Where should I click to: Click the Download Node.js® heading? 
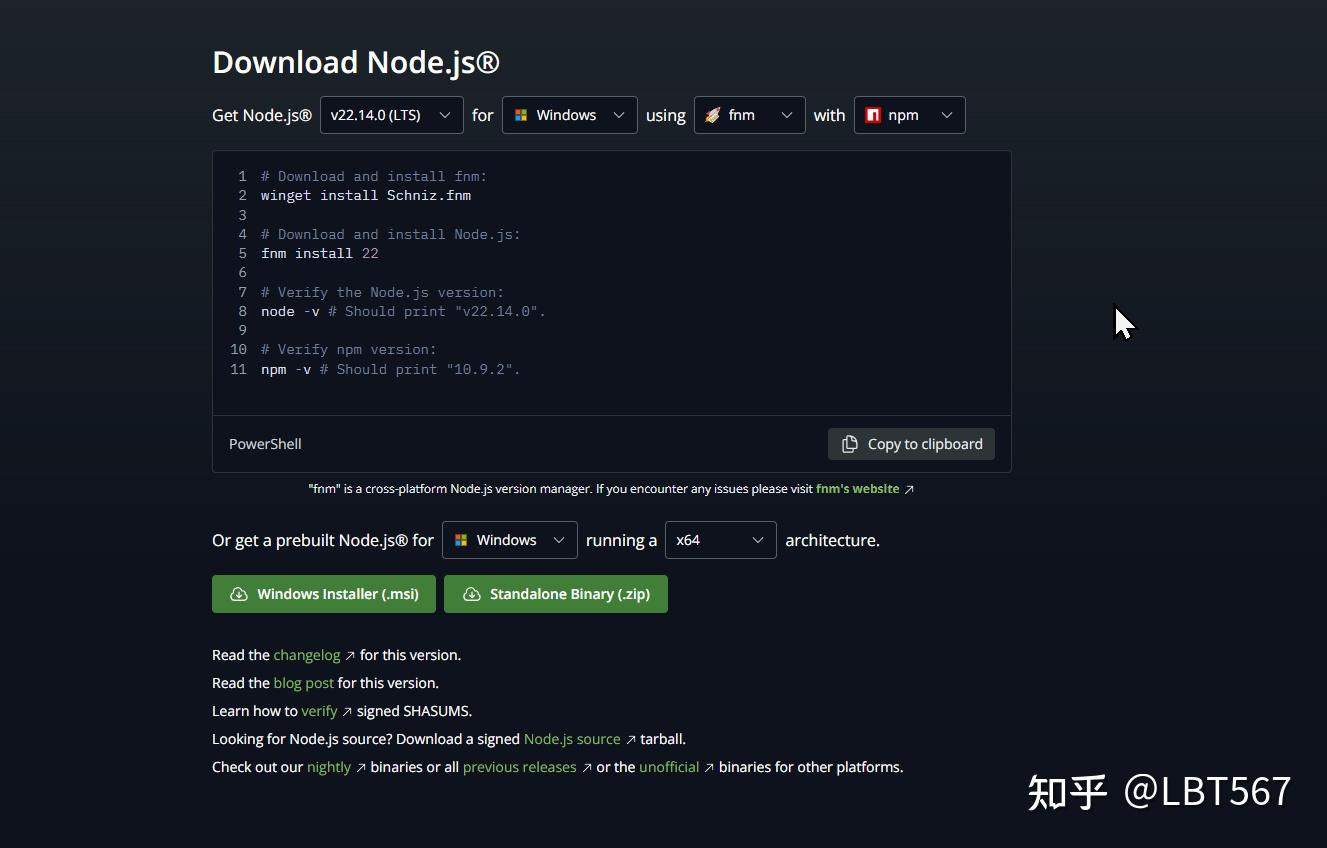(356, 62)
